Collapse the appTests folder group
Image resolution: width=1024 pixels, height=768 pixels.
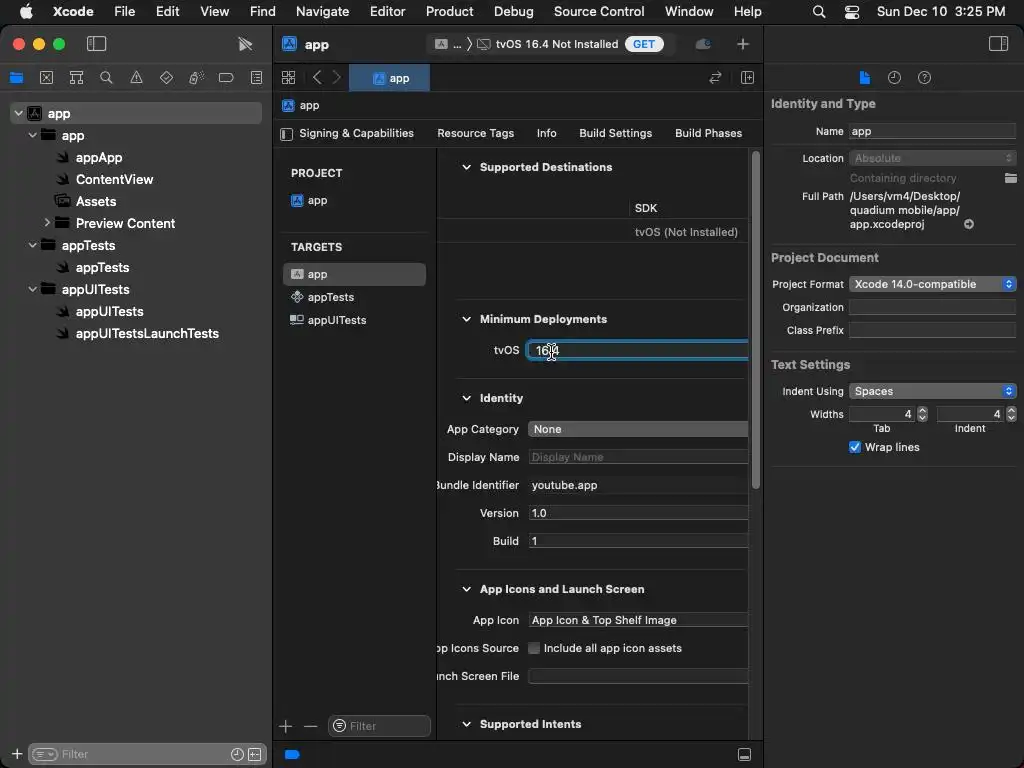pyautogui.click(x=32, y=245)
